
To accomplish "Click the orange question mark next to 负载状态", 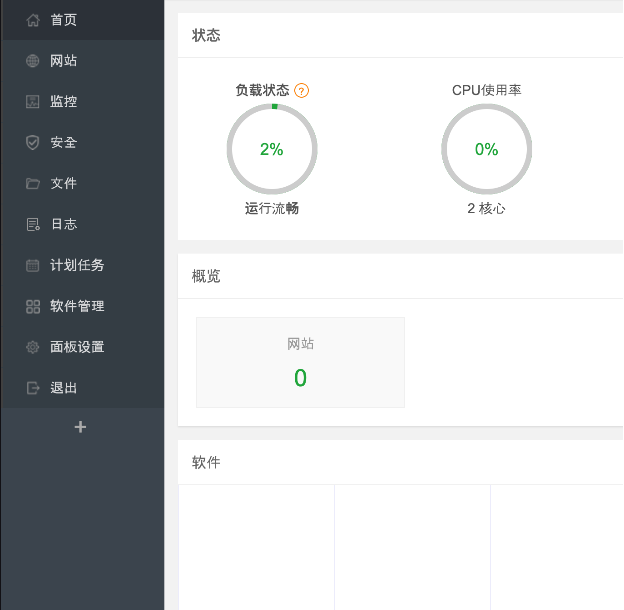I will click(302, 91).
